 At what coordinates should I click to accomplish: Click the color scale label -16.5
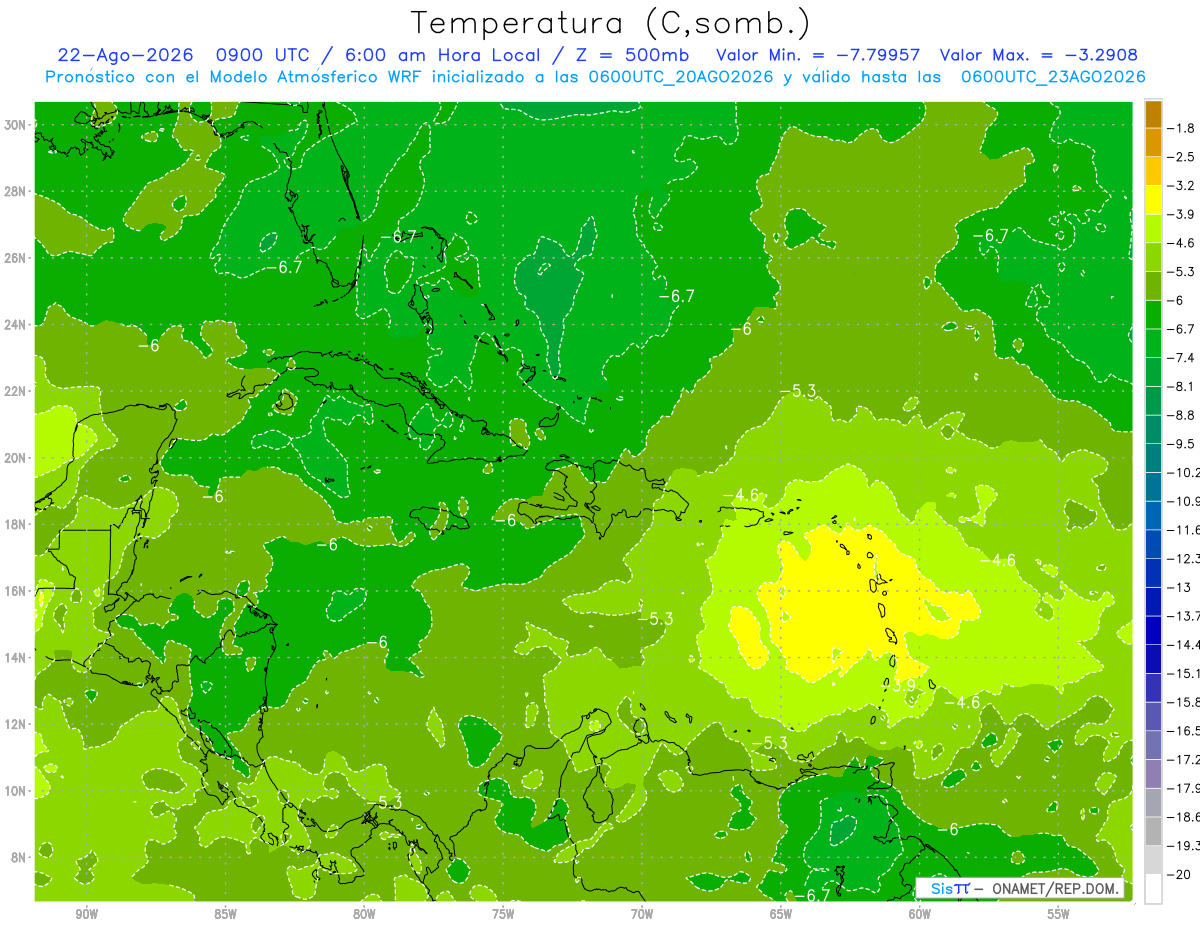point(1184,730)
